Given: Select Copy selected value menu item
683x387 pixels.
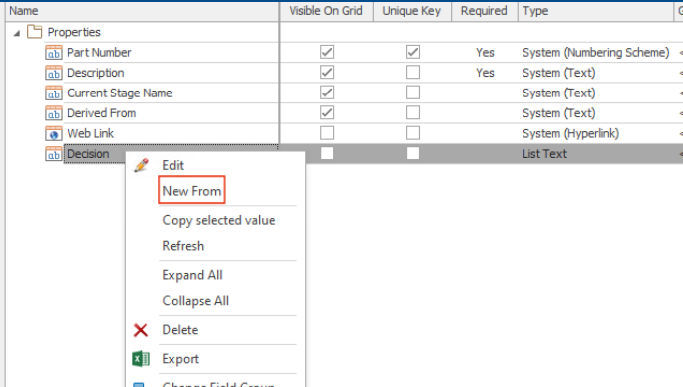Looking at the screenshot, I should click(x=219, y=220).
